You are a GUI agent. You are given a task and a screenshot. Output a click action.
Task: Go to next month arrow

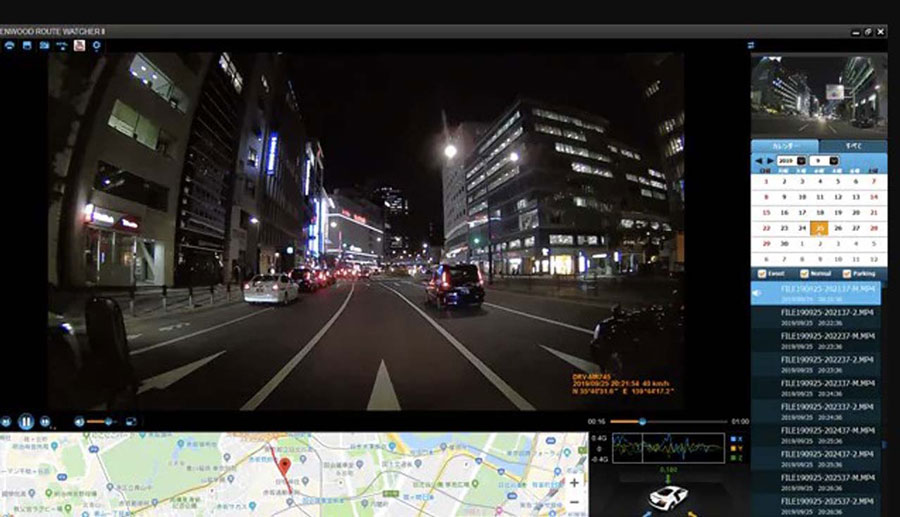(770, 161)
